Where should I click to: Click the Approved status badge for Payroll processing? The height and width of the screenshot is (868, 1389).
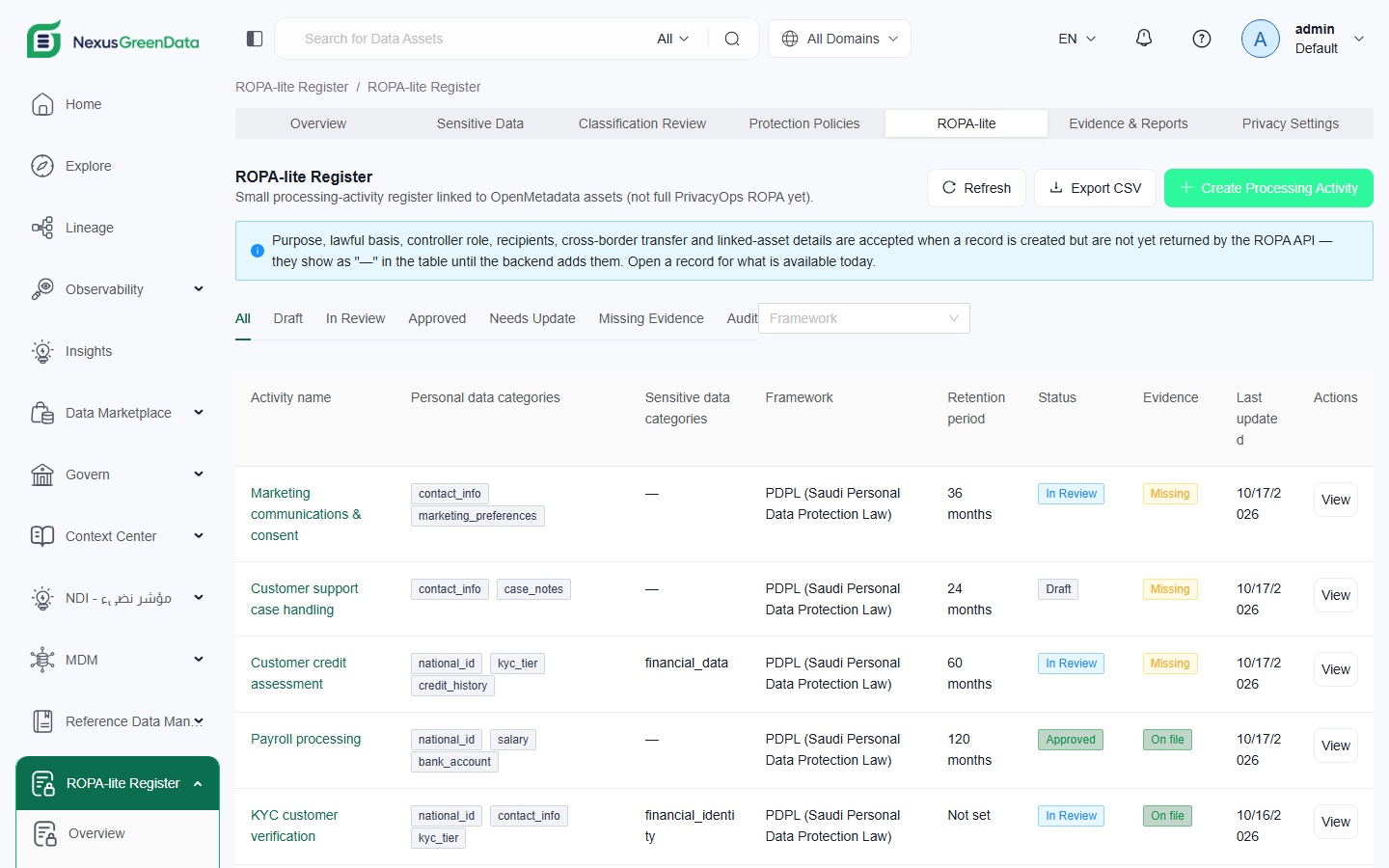[1071, 740]
